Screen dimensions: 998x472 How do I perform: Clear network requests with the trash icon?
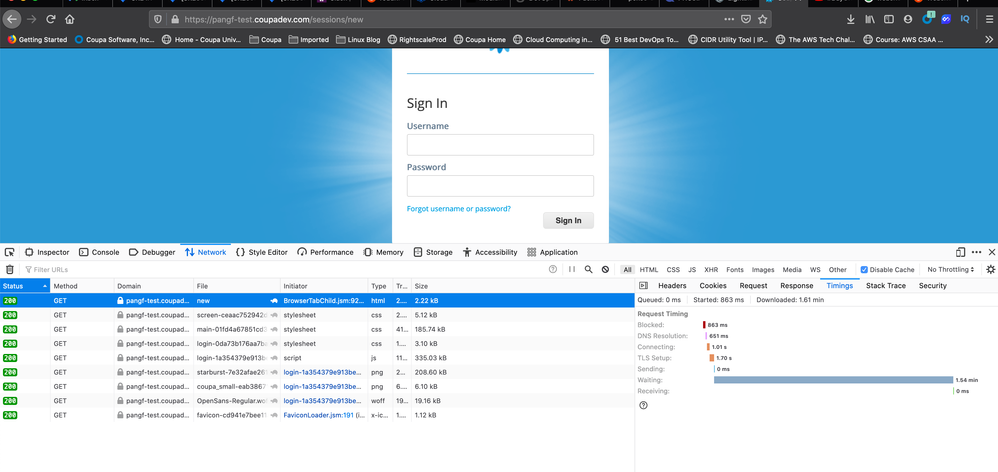coord(10,270)
